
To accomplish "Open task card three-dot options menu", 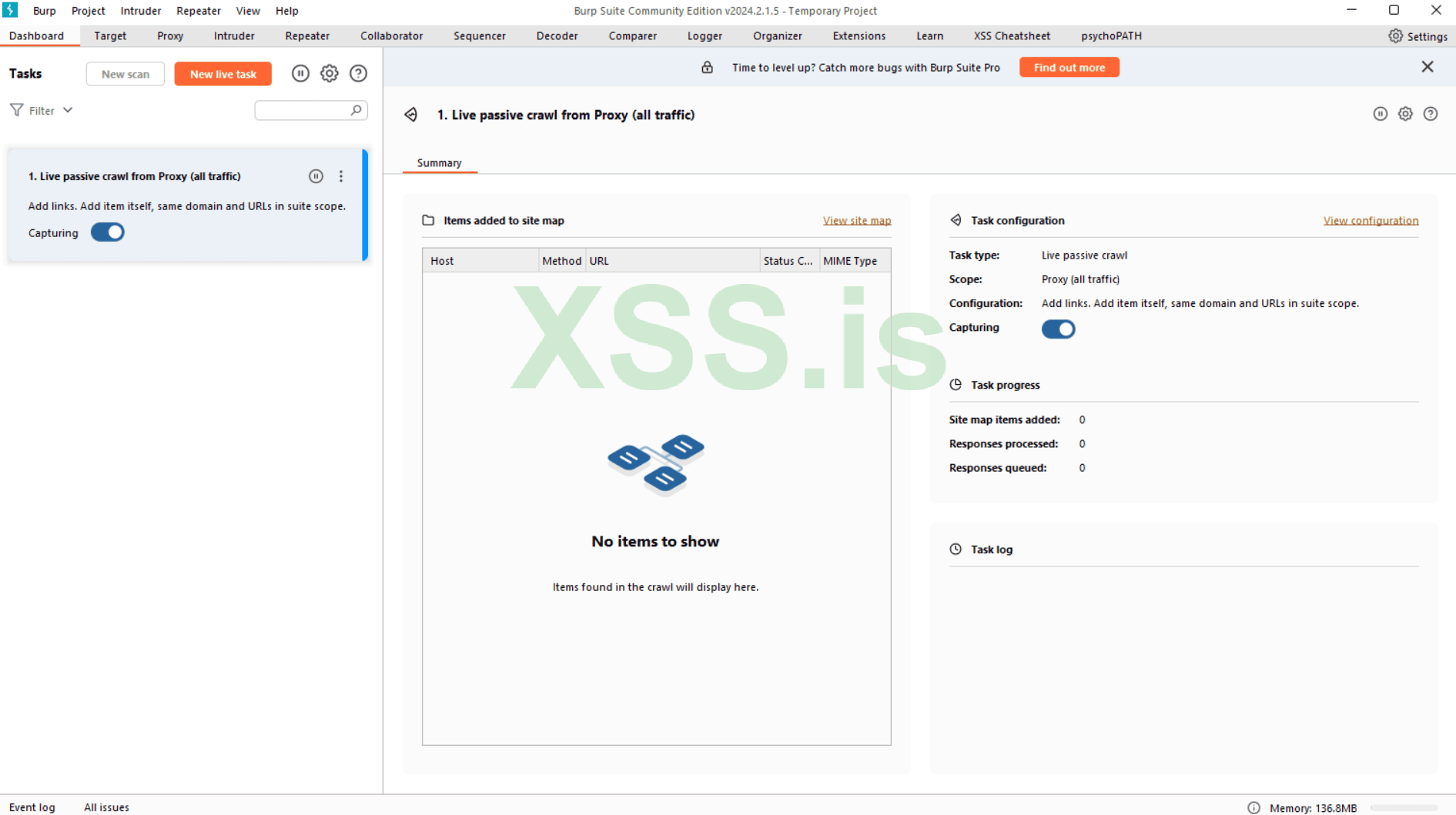I will pyautogui.click(x=341, y=176).
